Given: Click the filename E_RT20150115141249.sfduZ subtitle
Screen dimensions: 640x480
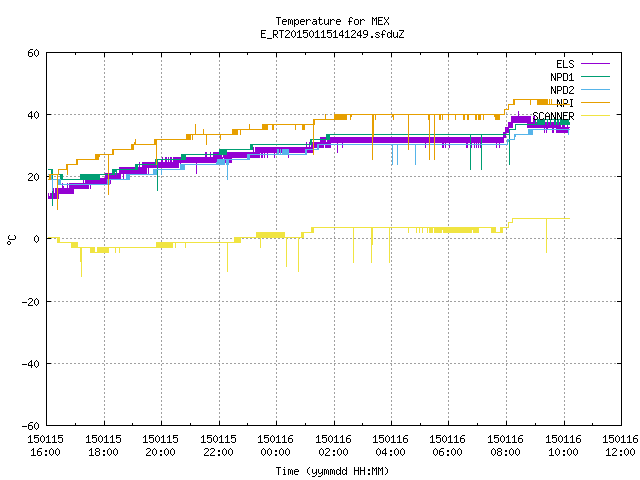Looking at the screenshot, I should (x=332, y=34).
